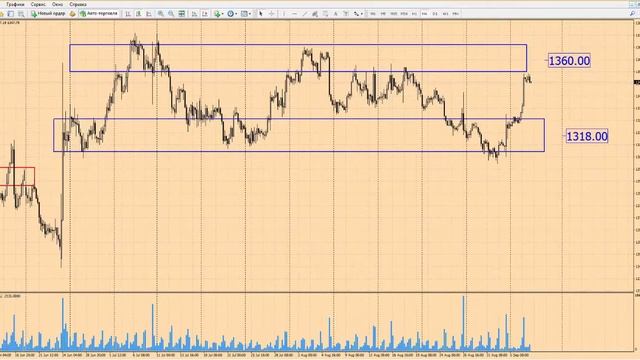Open the Сервис menu
The height and width of the screenshot is (360, 640).
(38, 4)
